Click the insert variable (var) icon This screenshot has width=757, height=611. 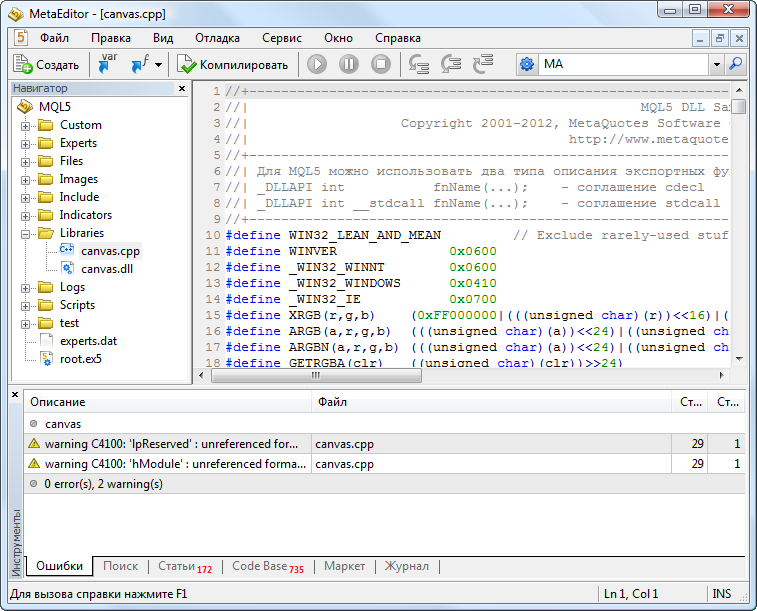[x=107, y=64]
